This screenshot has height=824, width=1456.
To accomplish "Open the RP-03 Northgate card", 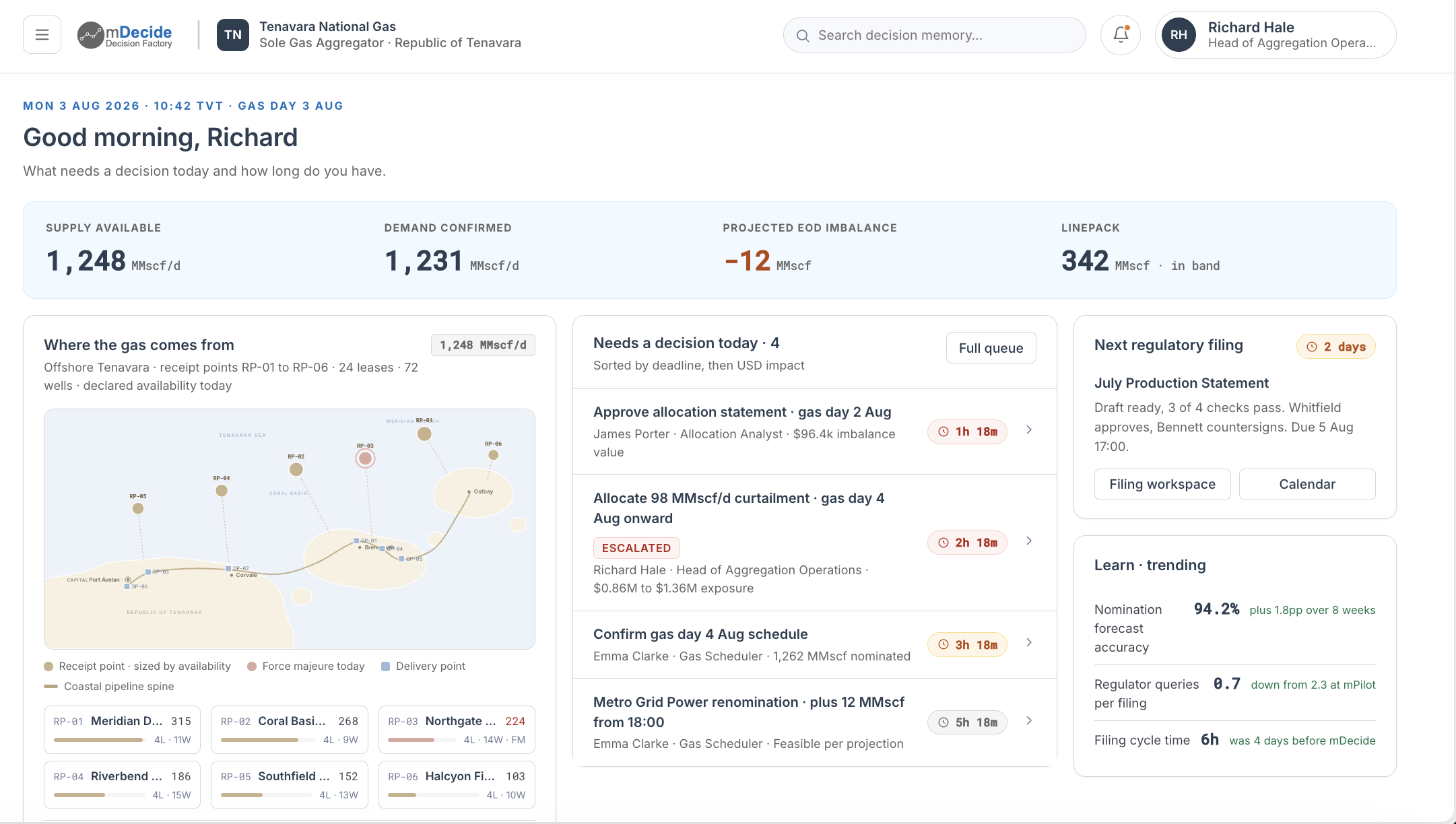I will pyautogui.click(x=457, y=730).
